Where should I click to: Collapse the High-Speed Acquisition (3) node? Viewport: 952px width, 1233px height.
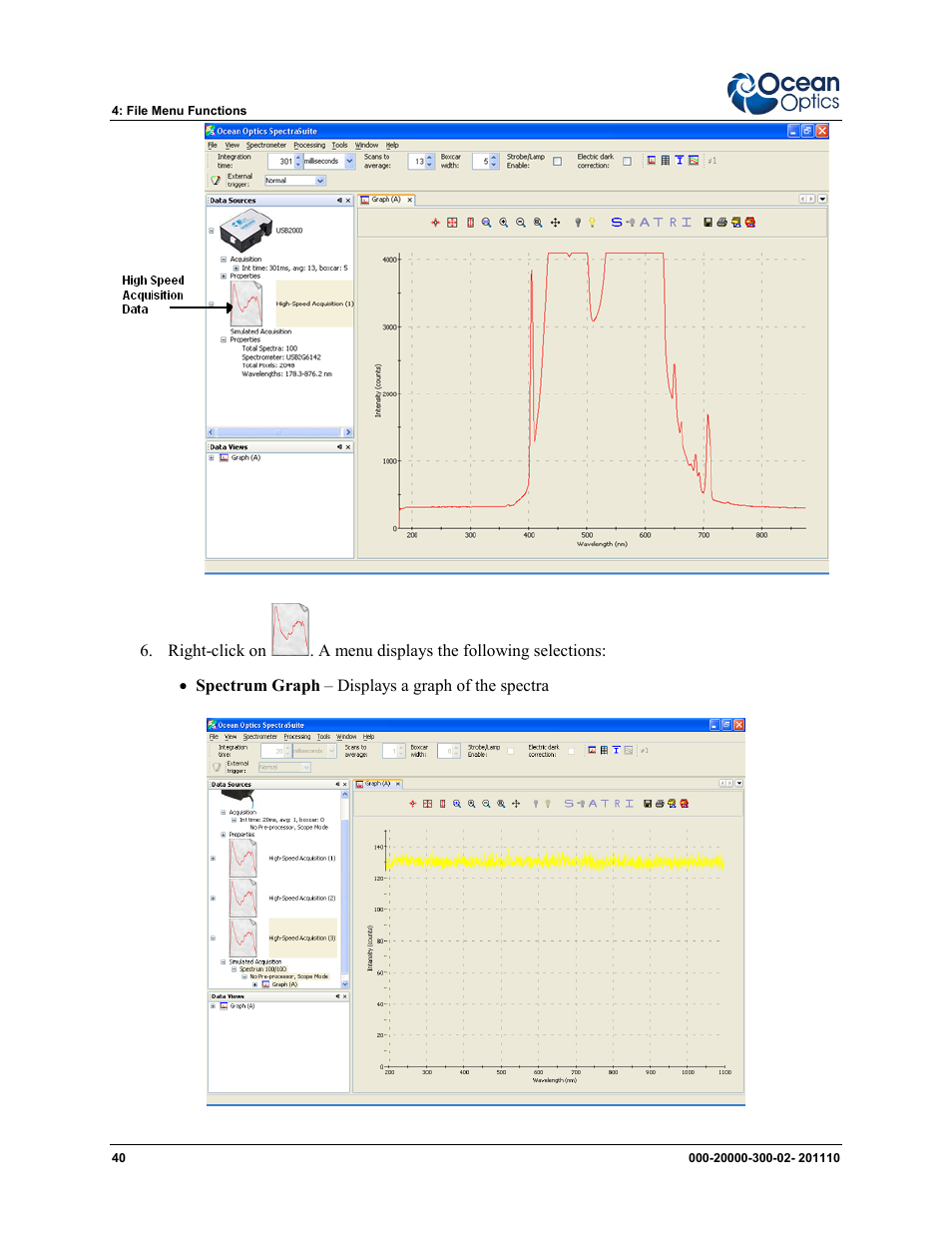213,938
